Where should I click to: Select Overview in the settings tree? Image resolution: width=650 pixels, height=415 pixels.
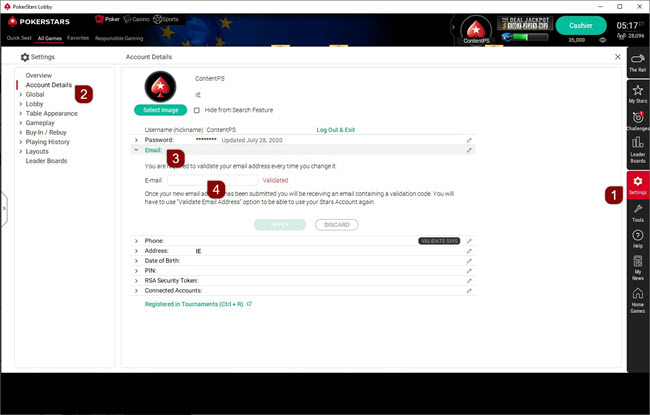(x=39, y=75)
